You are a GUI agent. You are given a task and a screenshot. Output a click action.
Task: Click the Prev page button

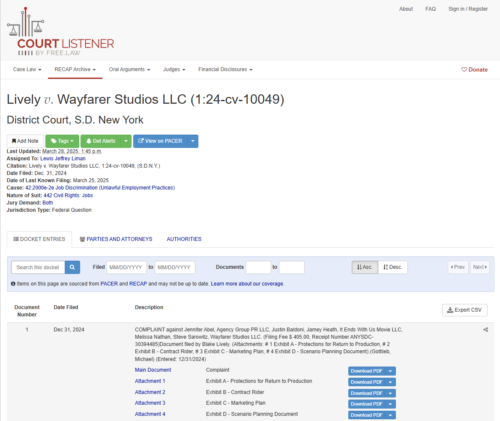[458, 267]
